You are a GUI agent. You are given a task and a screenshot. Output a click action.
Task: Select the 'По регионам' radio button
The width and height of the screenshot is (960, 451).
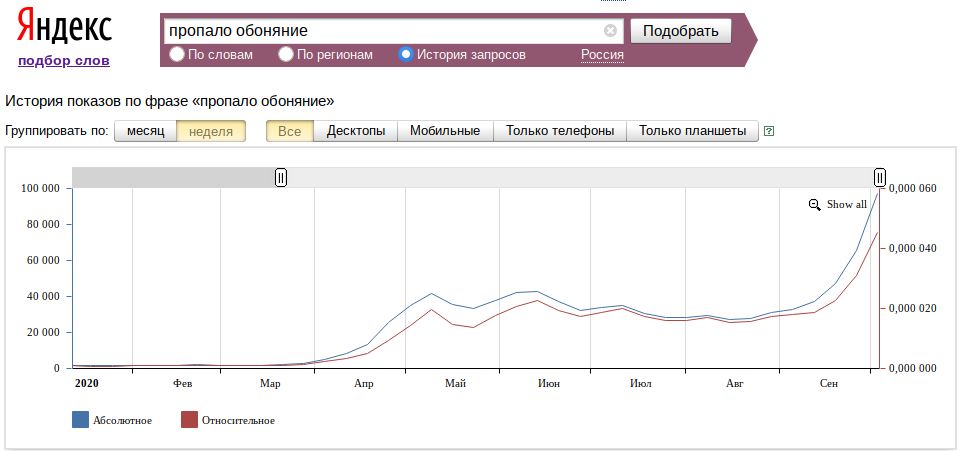click(286, 54)
